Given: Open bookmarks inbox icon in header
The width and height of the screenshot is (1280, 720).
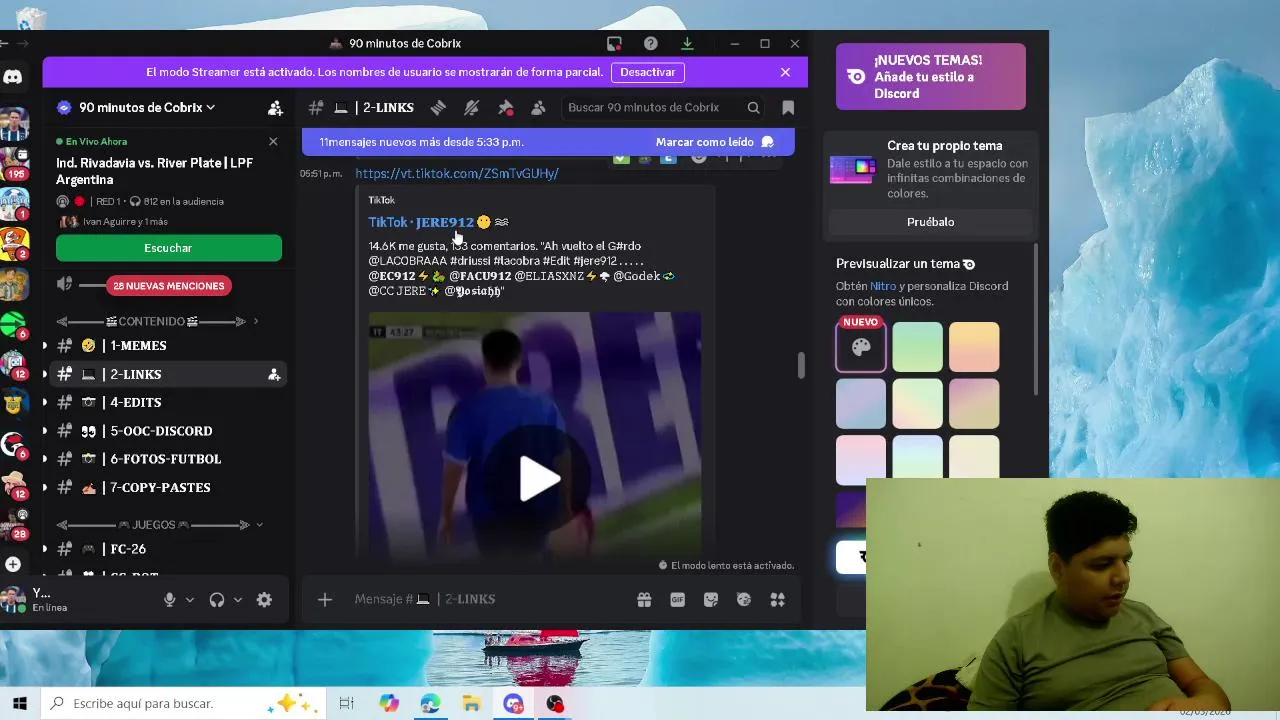Looking at the screenshot, I should click(788, 107).
